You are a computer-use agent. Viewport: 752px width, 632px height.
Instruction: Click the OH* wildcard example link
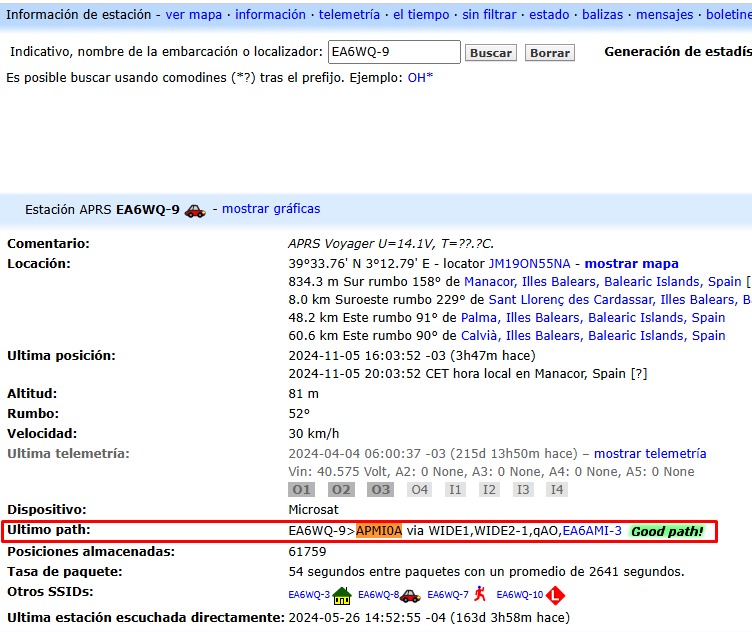point(420,77)
